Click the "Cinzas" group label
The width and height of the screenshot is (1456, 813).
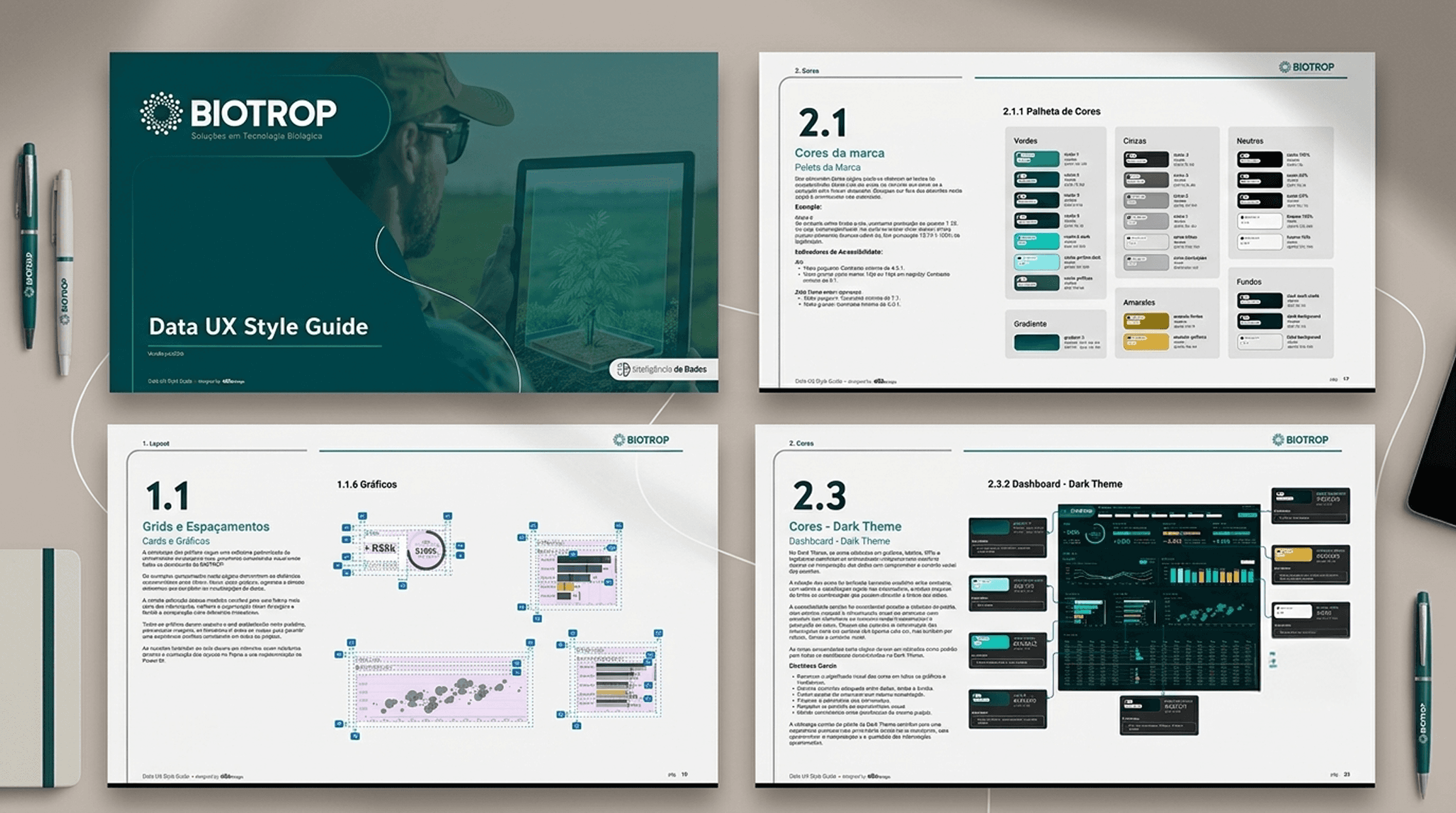(x=1134, y=141)
